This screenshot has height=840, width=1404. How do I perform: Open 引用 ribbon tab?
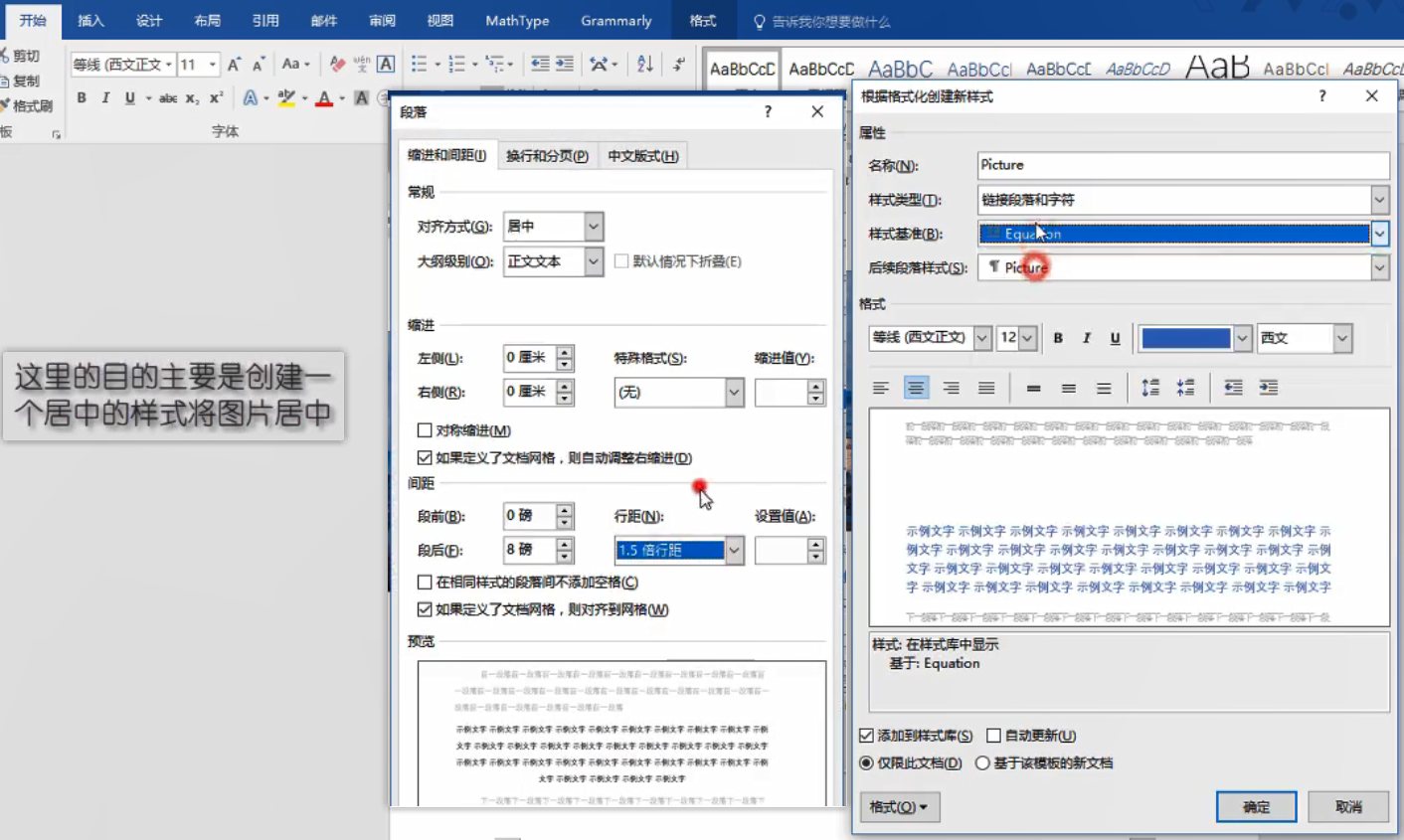[265, 20]
